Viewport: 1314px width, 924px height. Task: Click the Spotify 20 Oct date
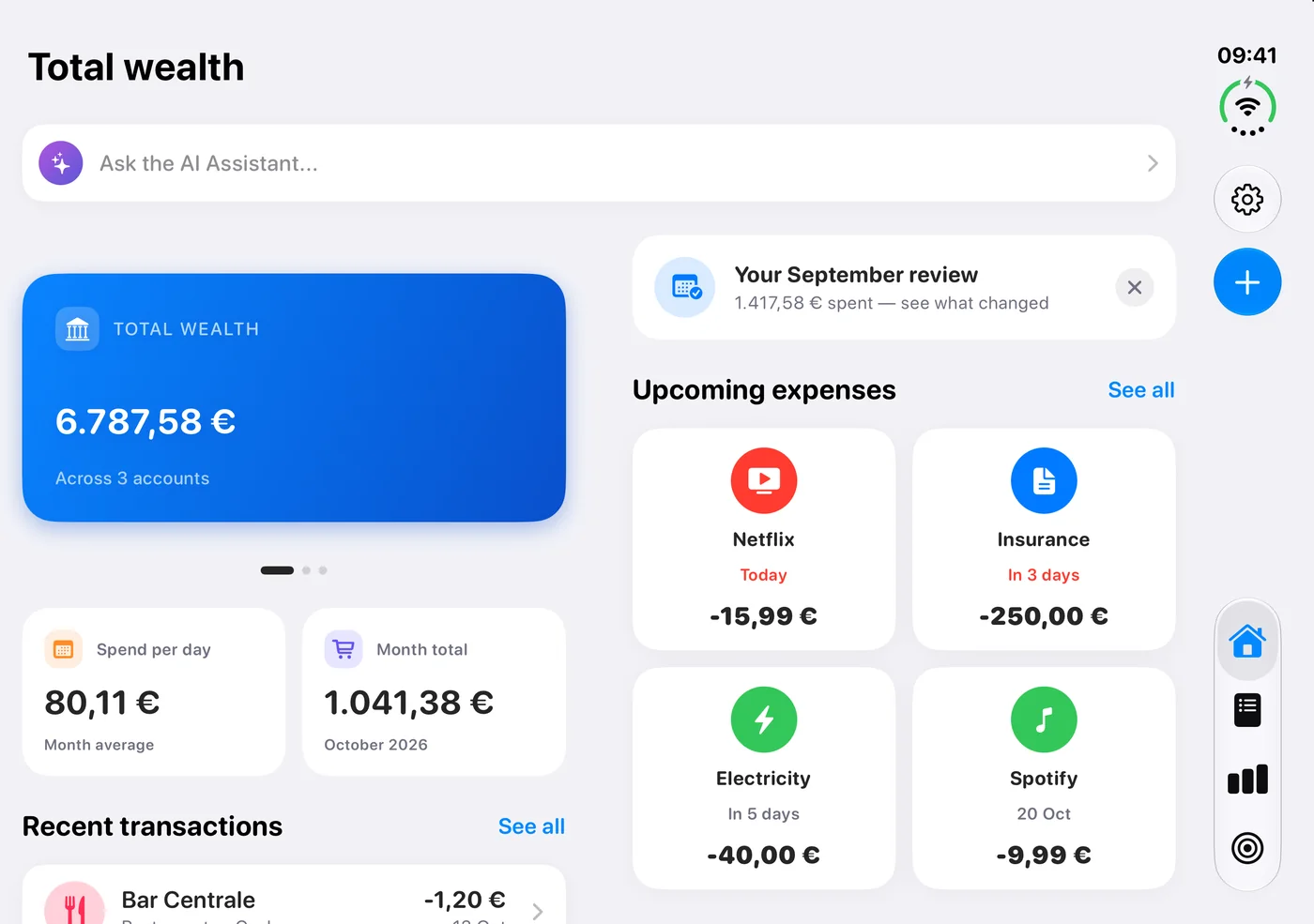[1044, 814]
